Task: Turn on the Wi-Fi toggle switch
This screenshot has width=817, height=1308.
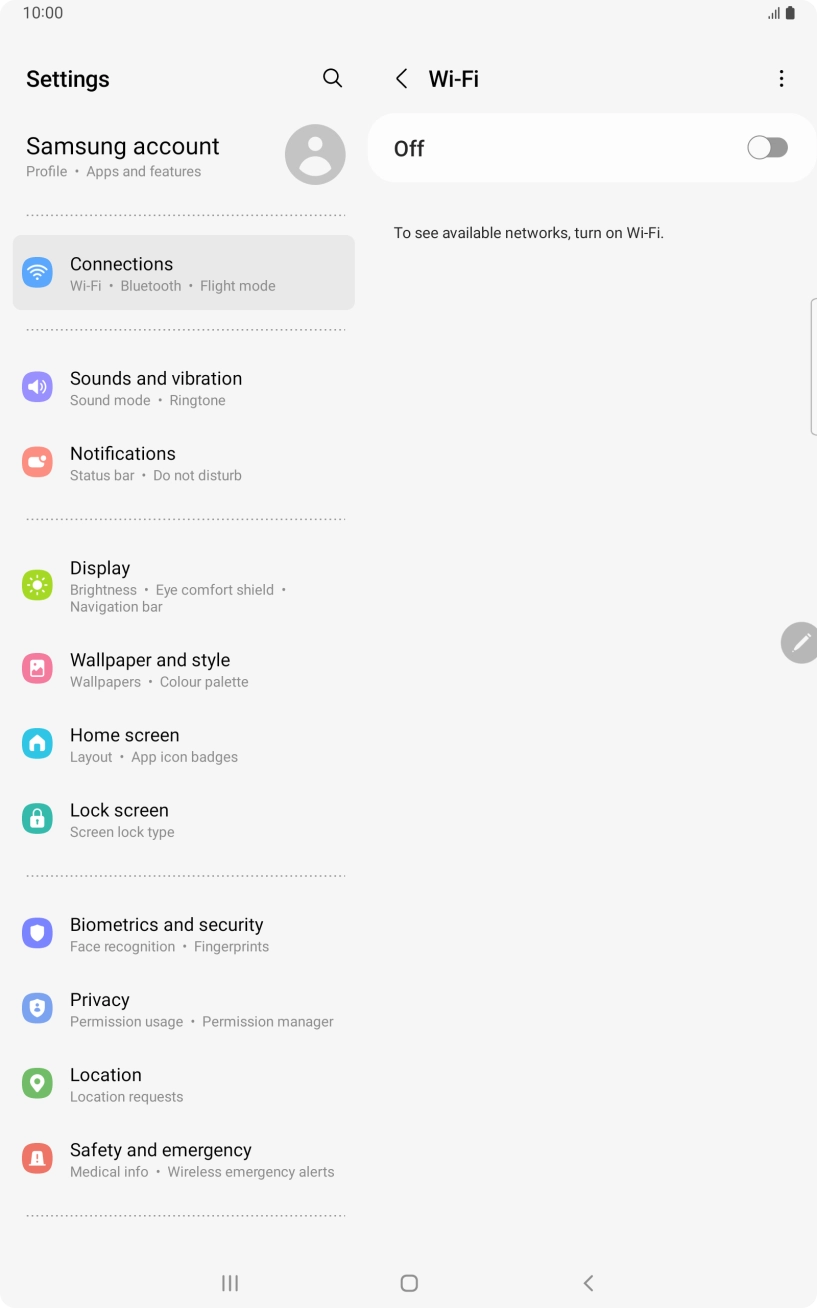Action: tap(767, 148)
